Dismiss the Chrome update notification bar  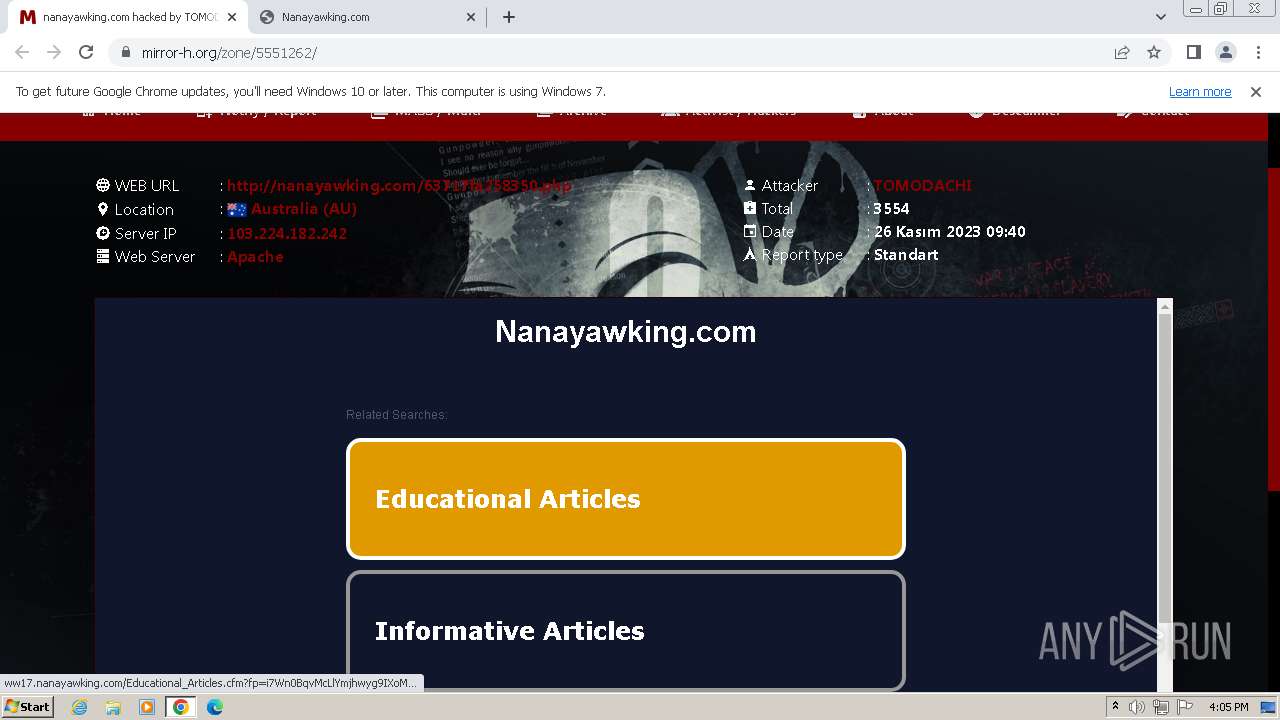point(1256,92)
